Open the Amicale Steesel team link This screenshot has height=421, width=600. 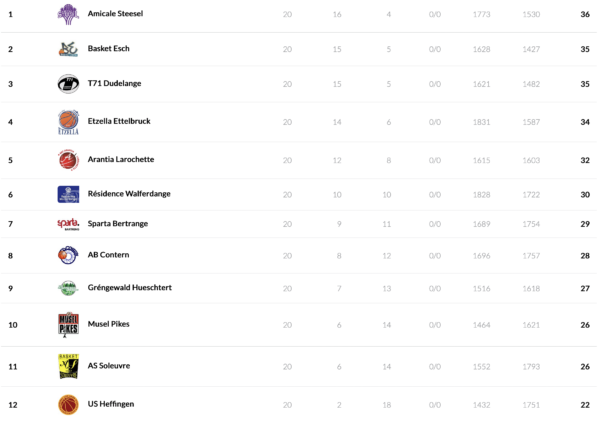(116, 15)
